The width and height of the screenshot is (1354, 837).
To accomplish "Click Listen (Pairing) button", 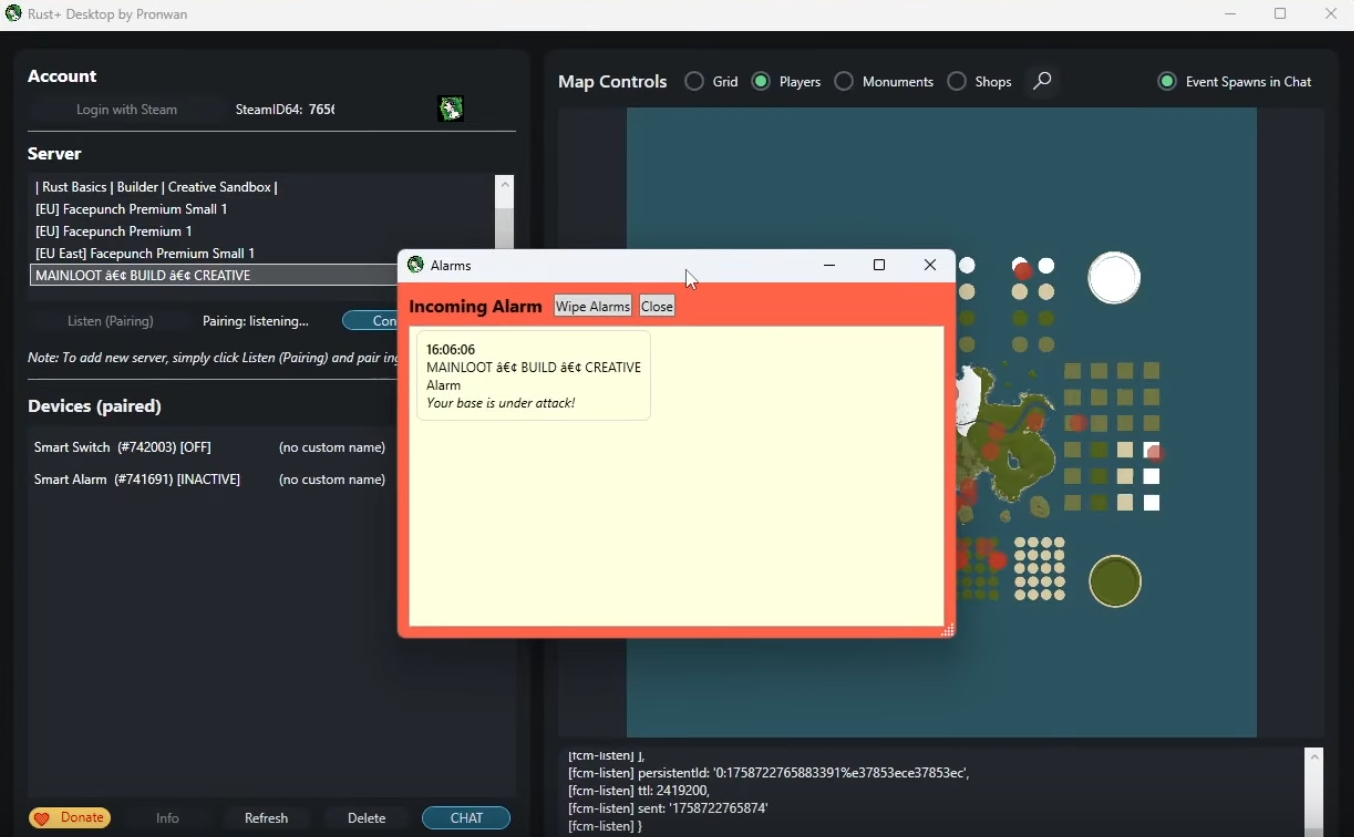I will [110, 321].
